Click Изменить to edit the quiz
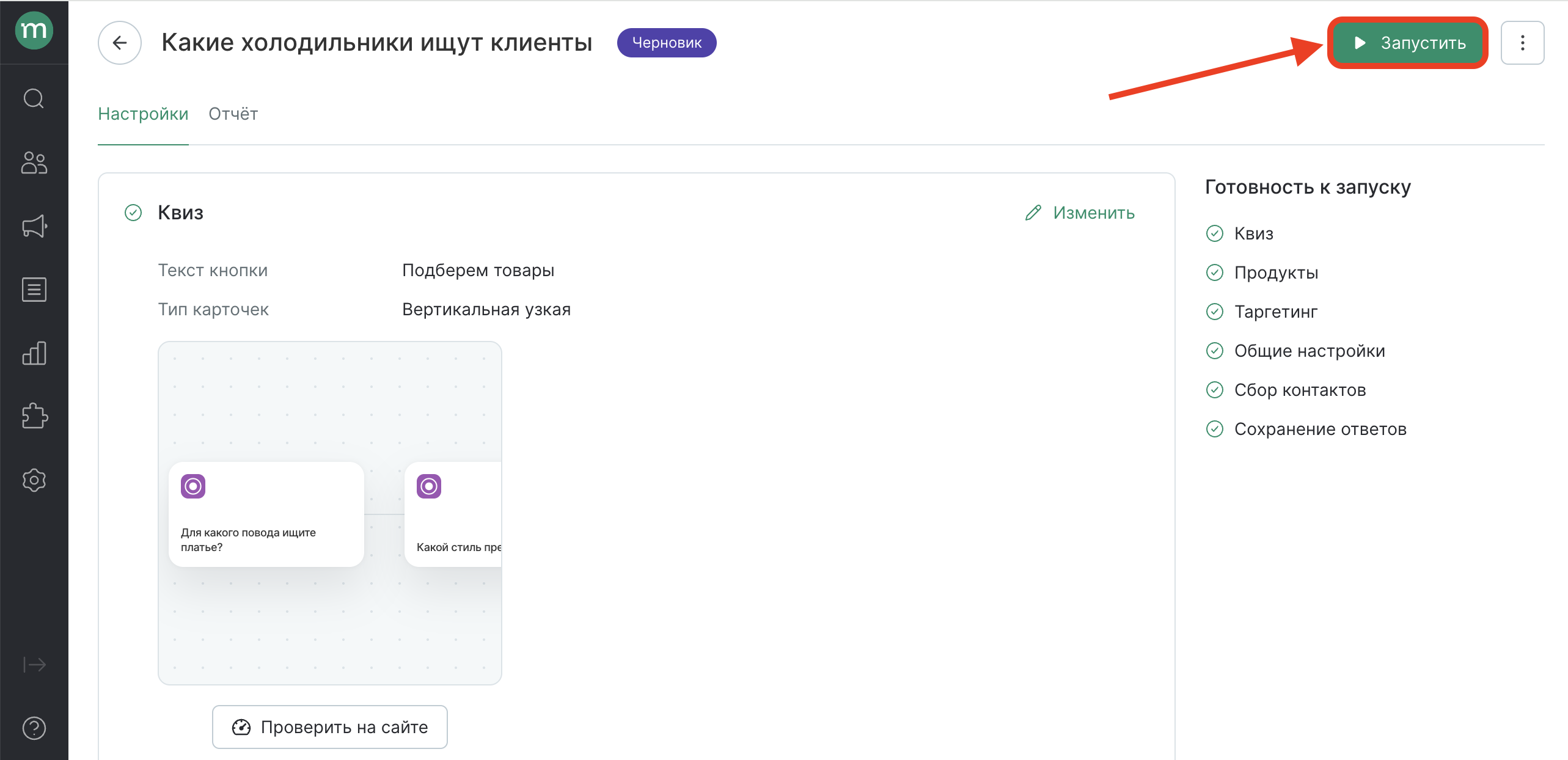The image size is (1568, 760). [x=1079, y=213]
